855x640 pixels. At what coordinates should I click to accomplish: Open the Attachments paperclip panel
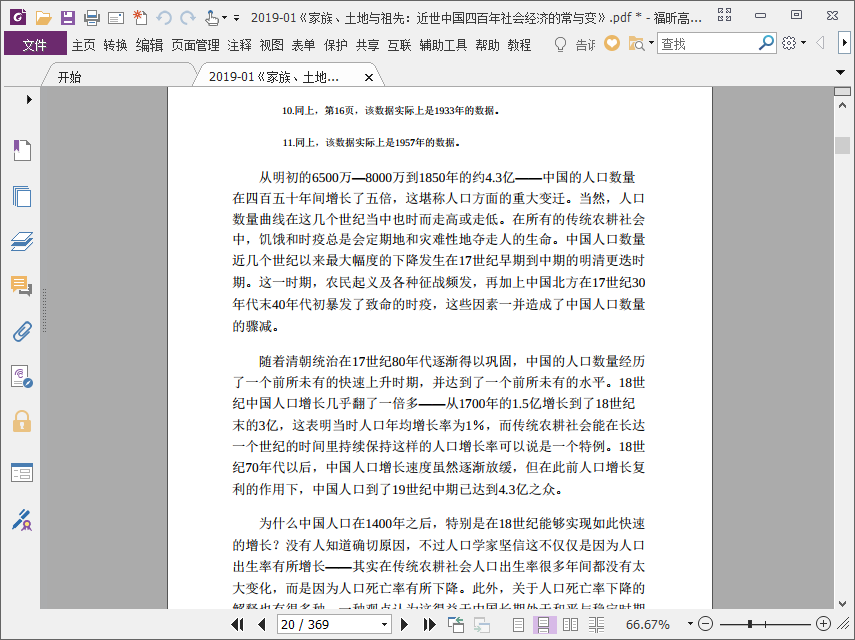pyautogui.click(x=22, y=331)
